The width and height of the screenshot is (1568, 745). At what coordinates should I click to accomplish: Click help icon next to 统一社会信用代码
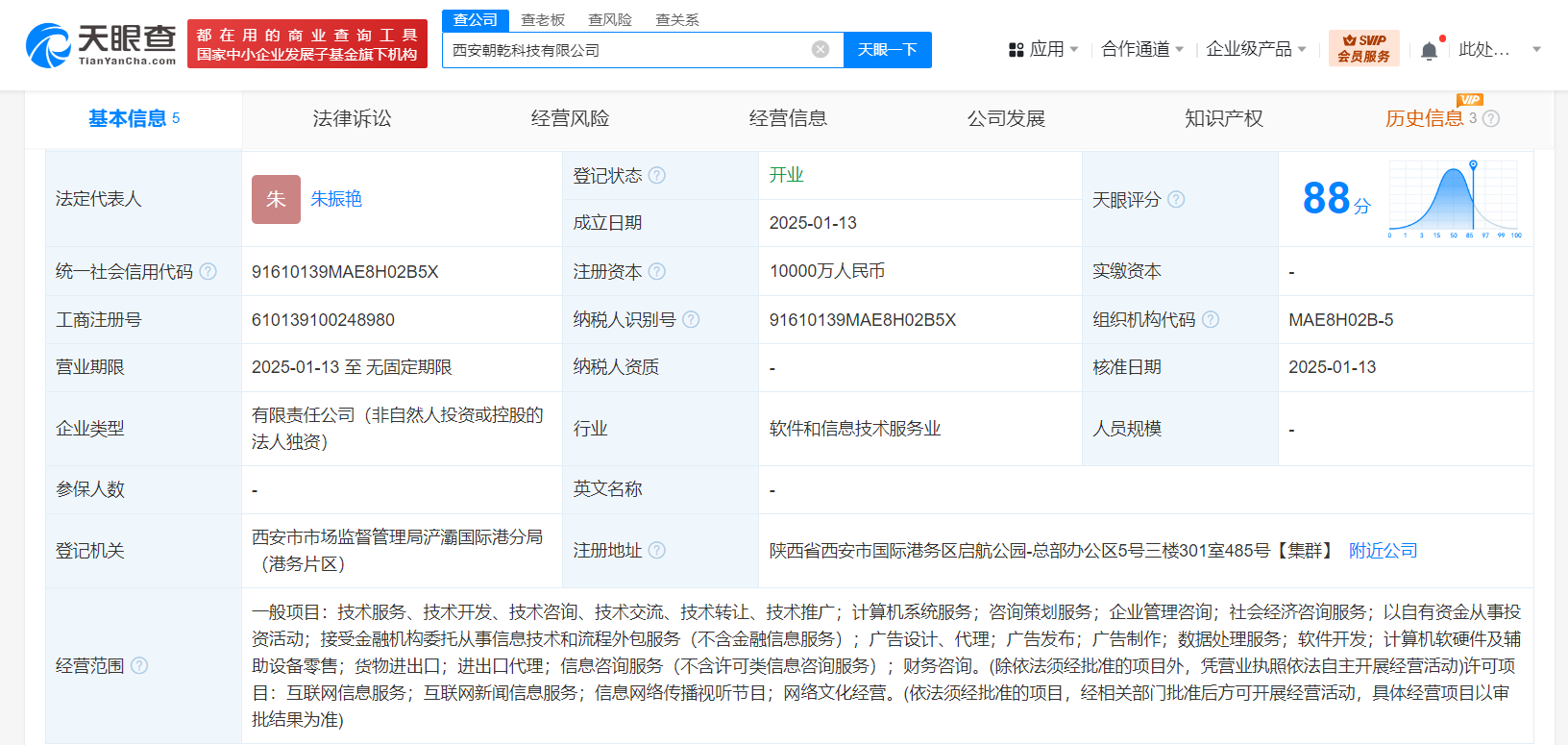[x=208, y=272]
